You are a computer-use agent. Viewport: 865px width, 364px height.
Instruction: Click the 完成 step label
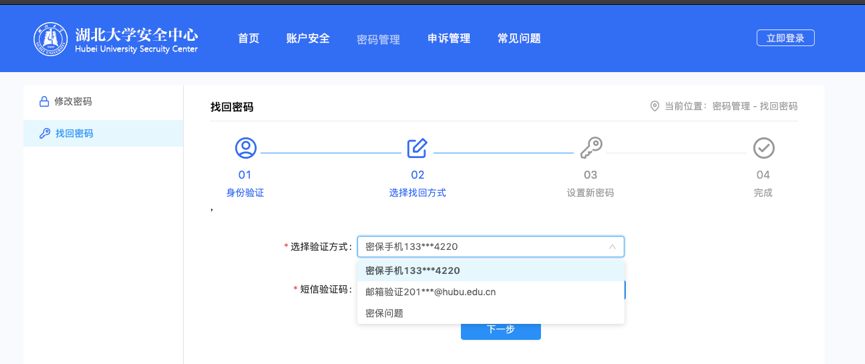click(763, 193)
